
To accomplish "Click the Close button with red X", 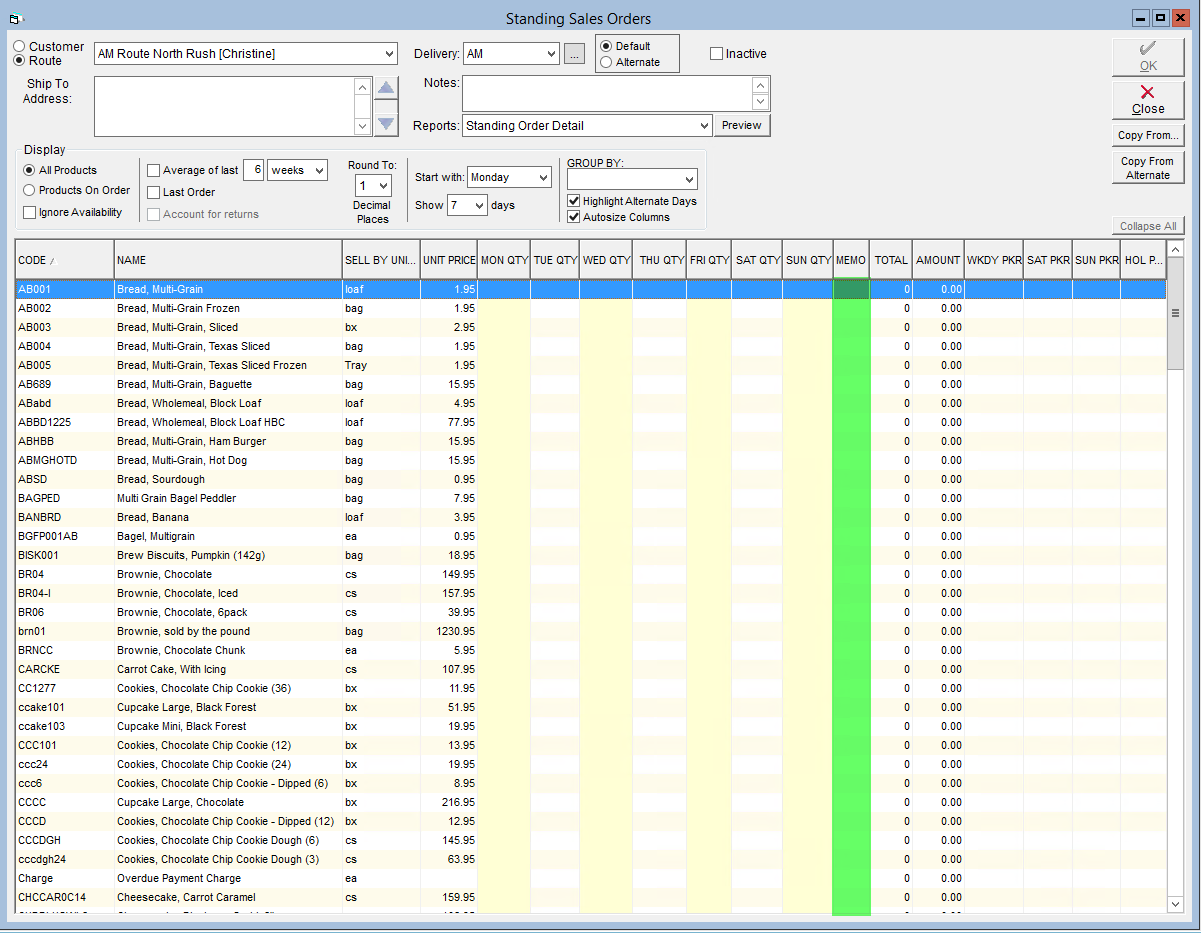I will coord(1148,100).
